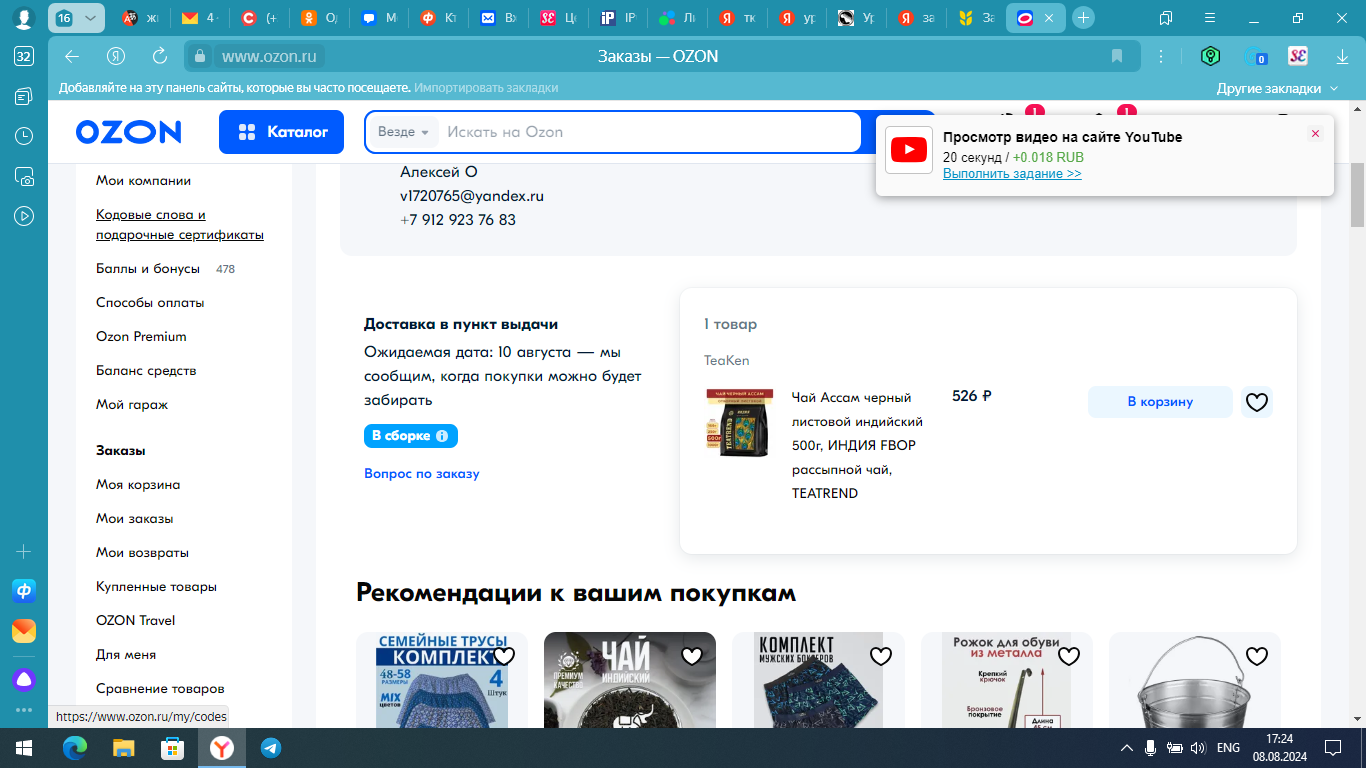Open Баллы и бонусы in the sidebar
Screen dimensions: 1366x768
tap(148, 268)
